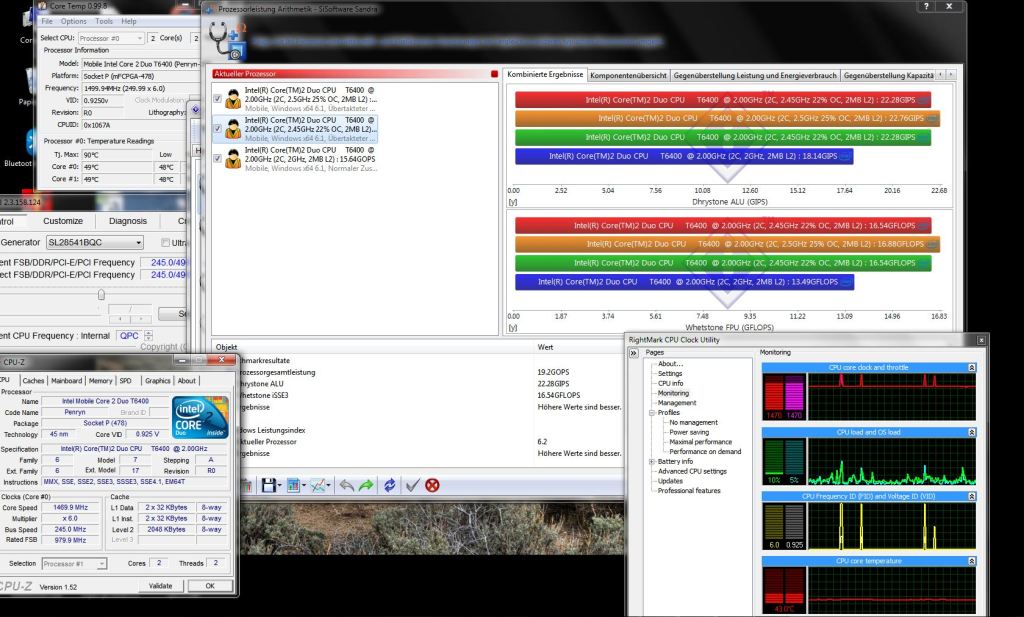This screenshot has width=1024, height=617.
Task: Open the Help menu in Core Temp
Action: pyautogui.click(x=129, y=21)
